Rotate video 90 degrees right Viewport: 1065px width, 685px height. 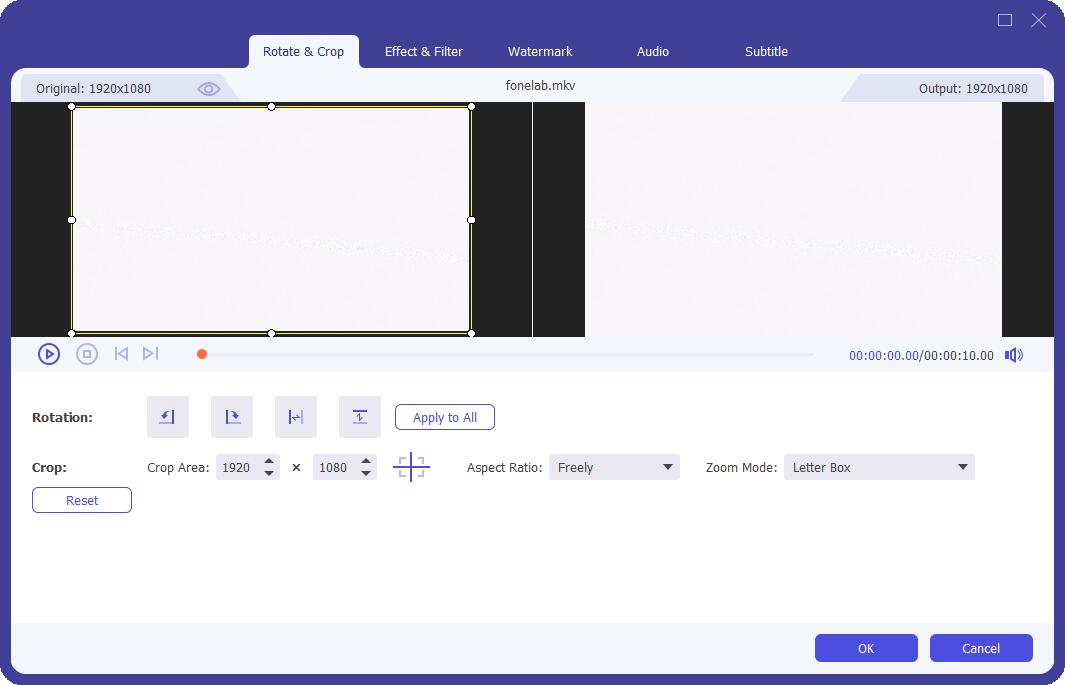[x=232, y=417]
